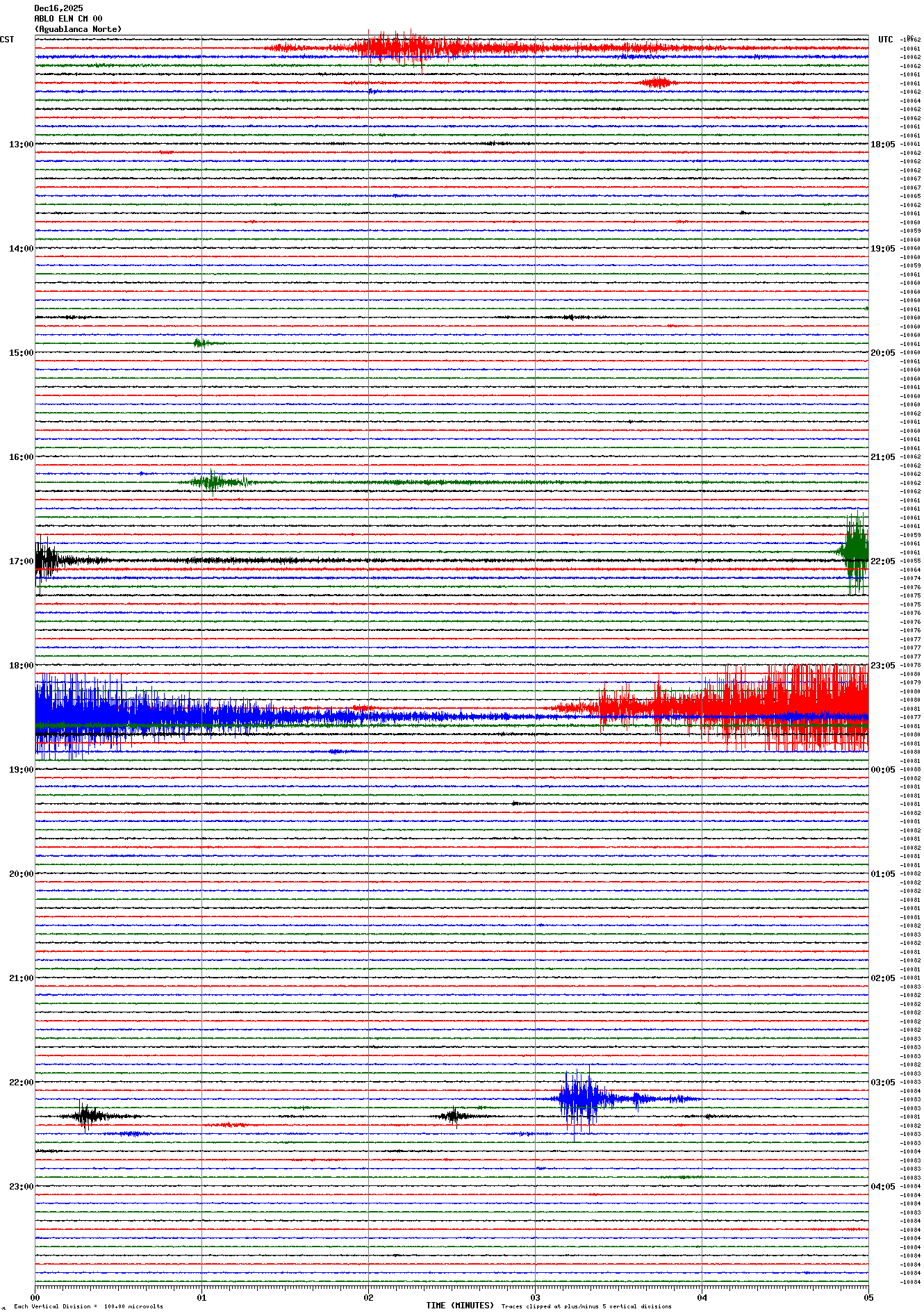Click the vertical division microvolts scale note
Screen dimensions: 924x1316
click(88, 1306)
